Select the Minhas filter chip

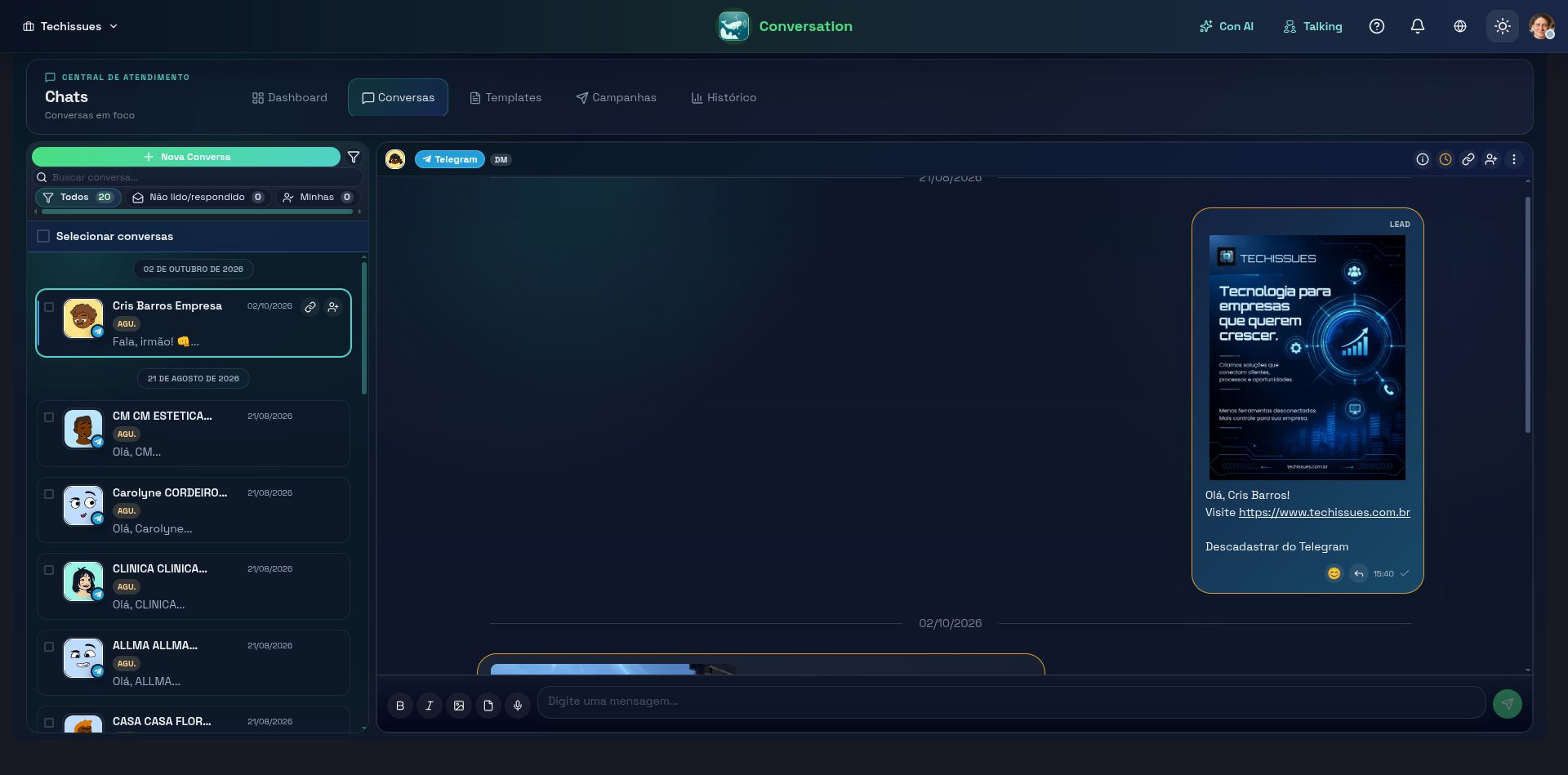317,197
